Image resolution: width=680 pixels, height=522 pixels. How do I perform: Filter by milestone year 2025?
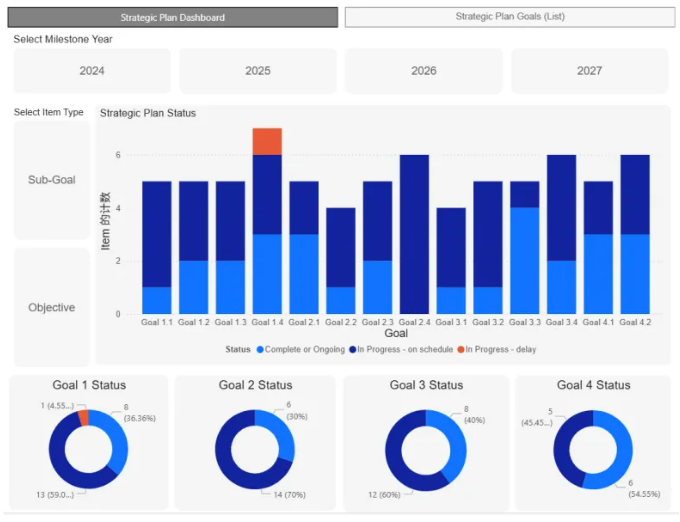click(258, 71)
